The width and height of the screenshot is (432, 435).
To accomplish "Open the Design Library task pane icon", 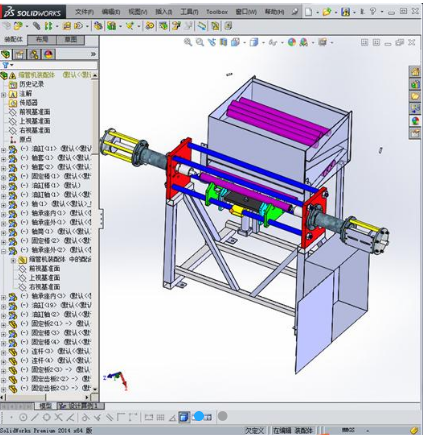I will [415, 84].
